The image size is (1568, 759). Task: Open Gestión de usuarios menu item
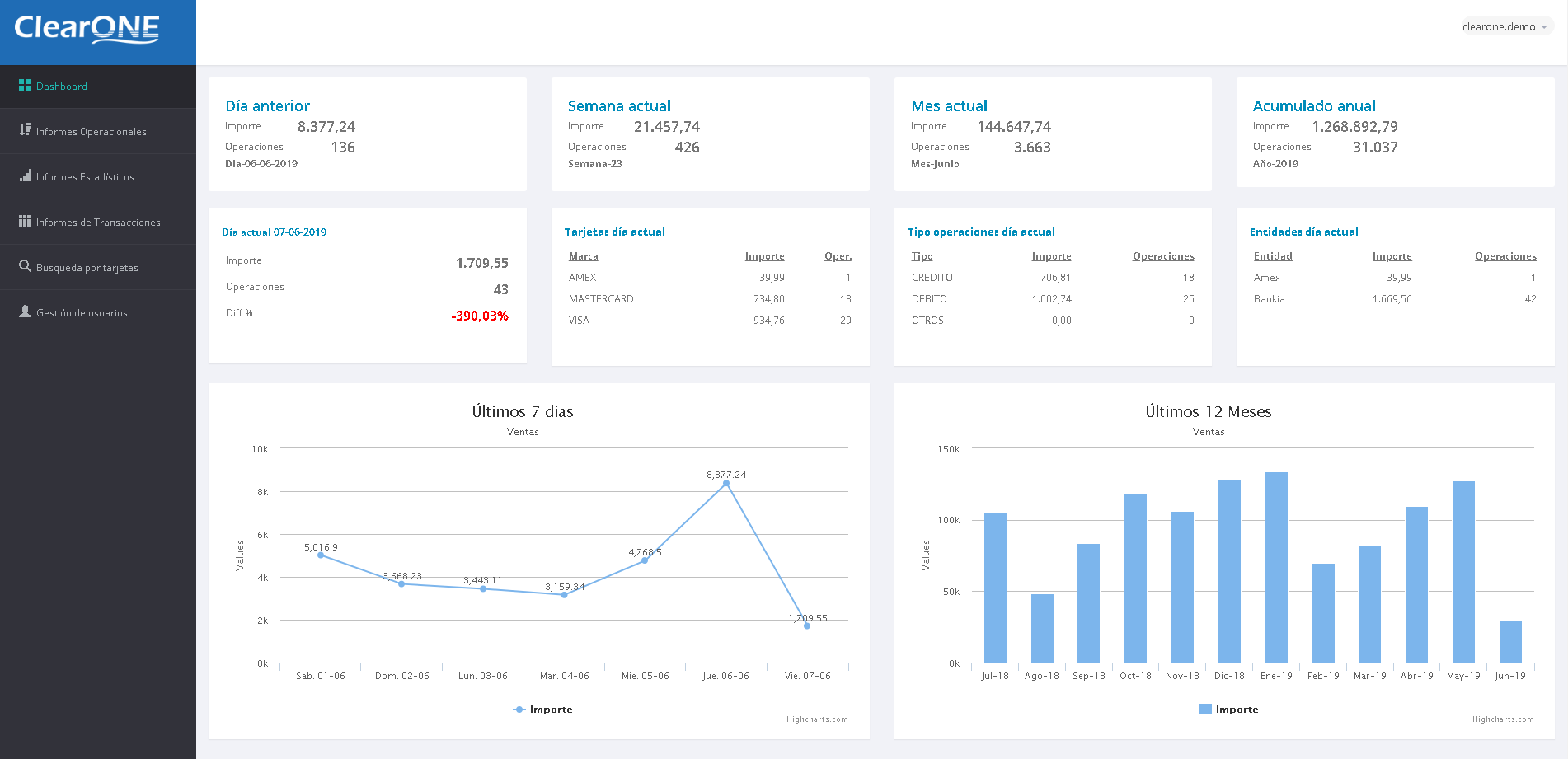coord(98,312)
